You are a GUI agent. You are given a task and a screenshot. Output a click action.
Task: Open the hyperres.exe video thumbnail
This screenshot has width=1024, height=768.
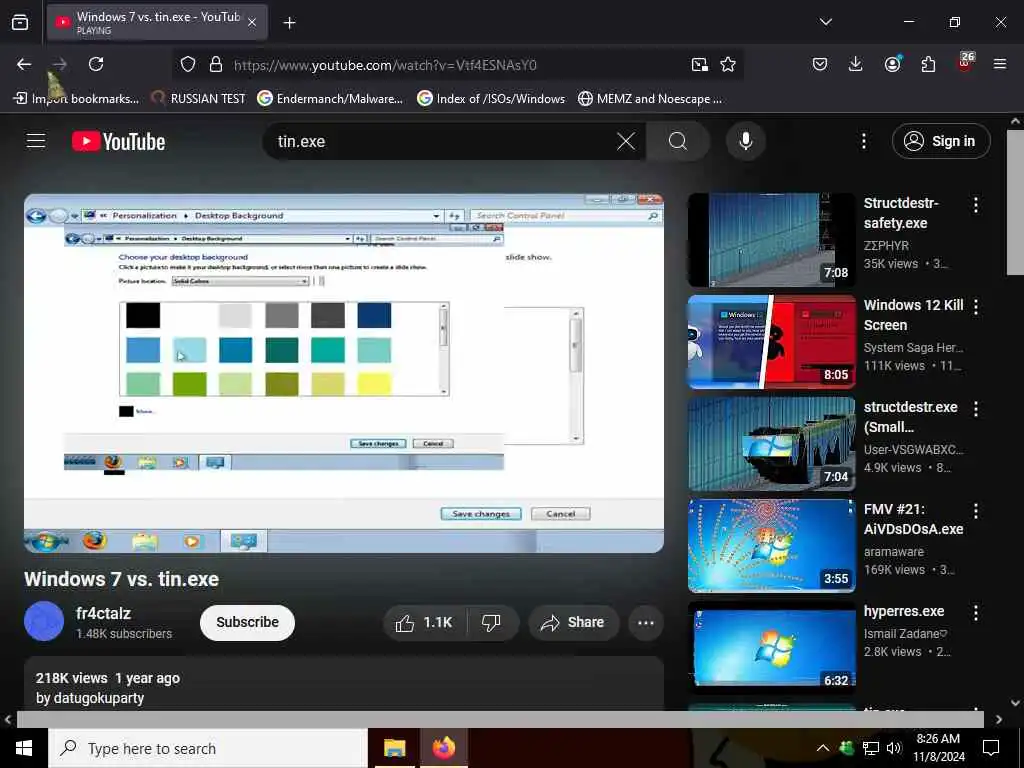[771, 647]
